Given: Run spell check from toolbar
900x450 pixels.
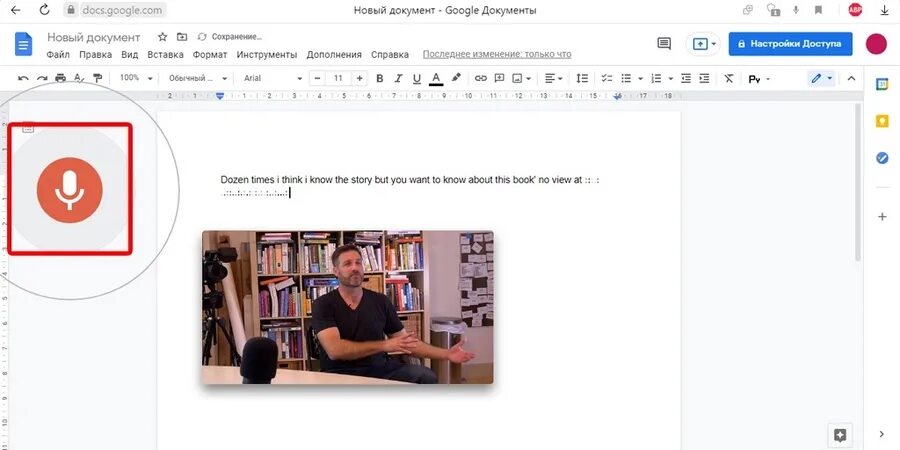Looking at the screenshot, I should point(79,79).
